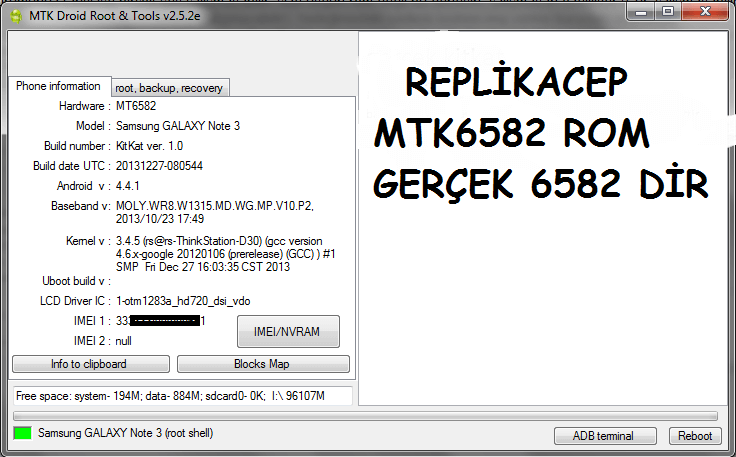Open the Blocks Map
Image resolution: width=736 pixels, height=457 pixels.
coord(263,364)
